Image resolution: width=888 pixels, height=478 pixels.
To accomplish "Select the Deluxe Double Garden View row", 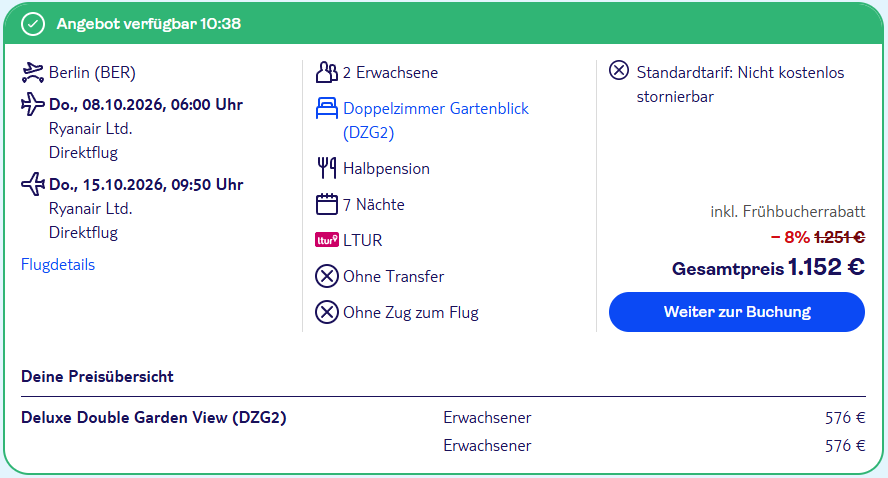I will (443, 417).
